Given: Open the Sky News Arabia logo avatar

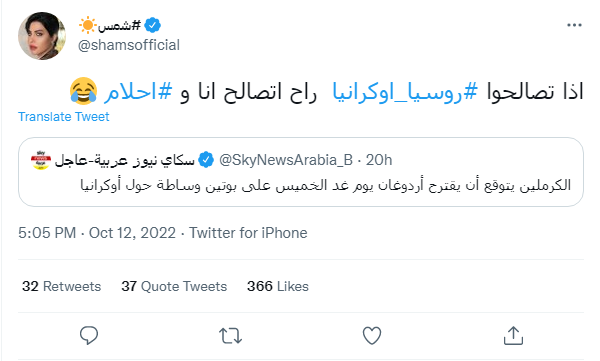Looking at the screenshot, I should 41,160.
